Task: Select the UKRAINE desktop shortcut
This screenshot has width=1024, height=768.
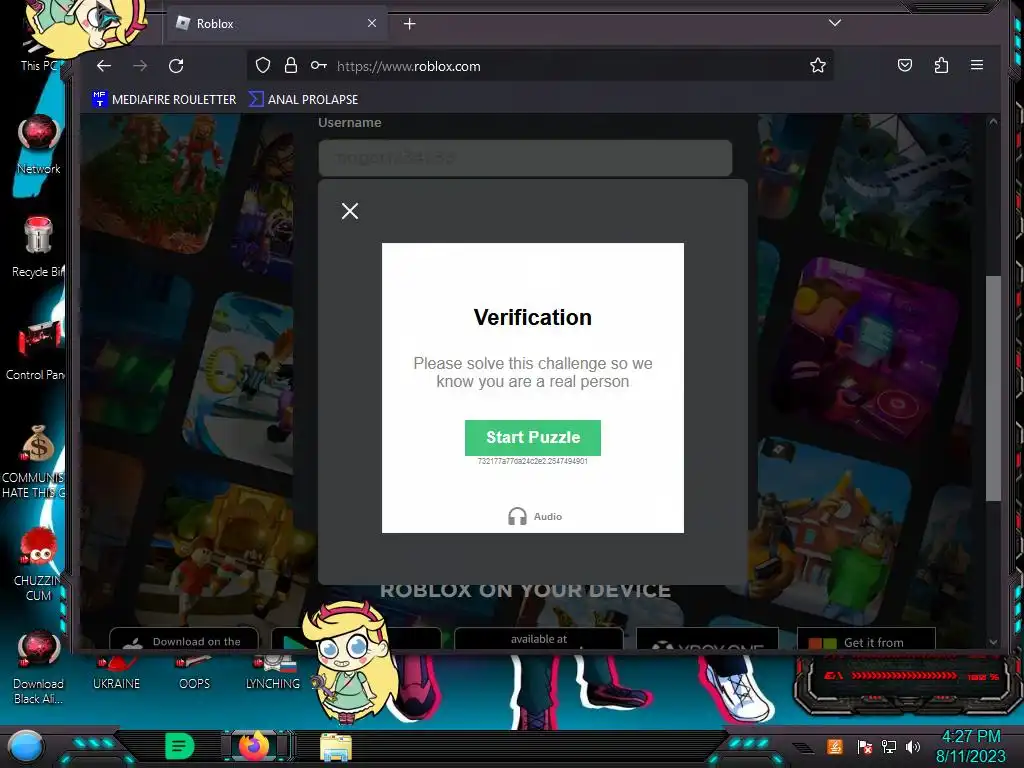Action: coord(116,673)
